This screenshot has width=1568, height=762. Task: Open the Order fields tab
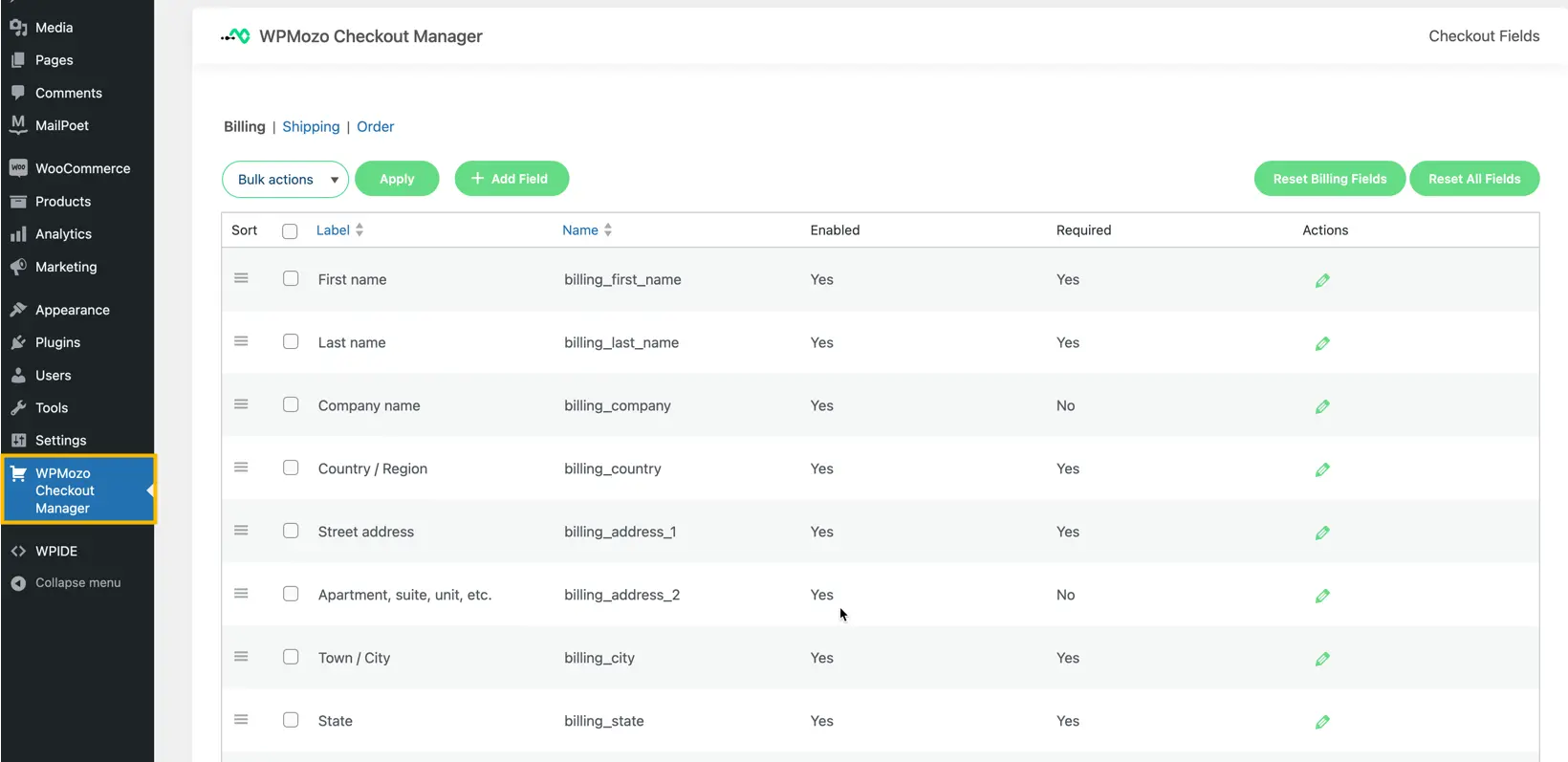click(x=375, y=126)
